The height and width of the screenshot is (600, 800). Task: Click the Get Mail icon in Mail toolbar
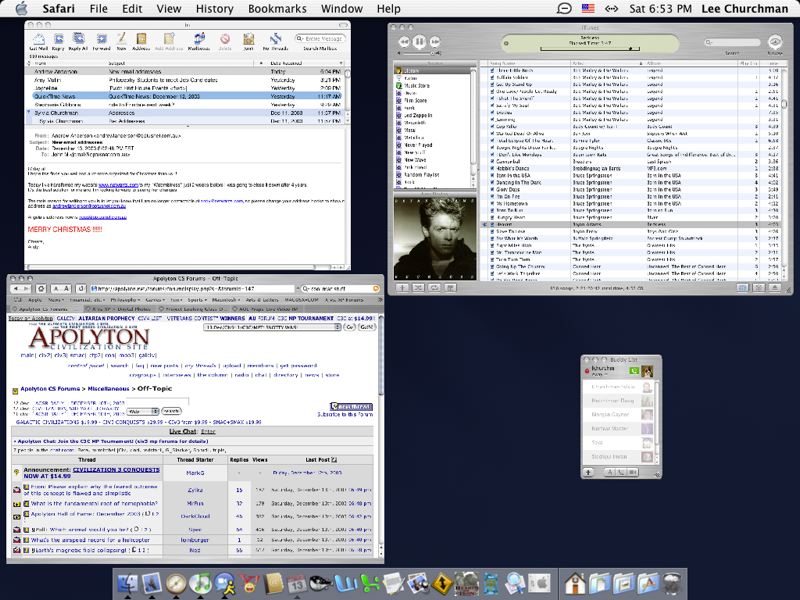point(38,41)
